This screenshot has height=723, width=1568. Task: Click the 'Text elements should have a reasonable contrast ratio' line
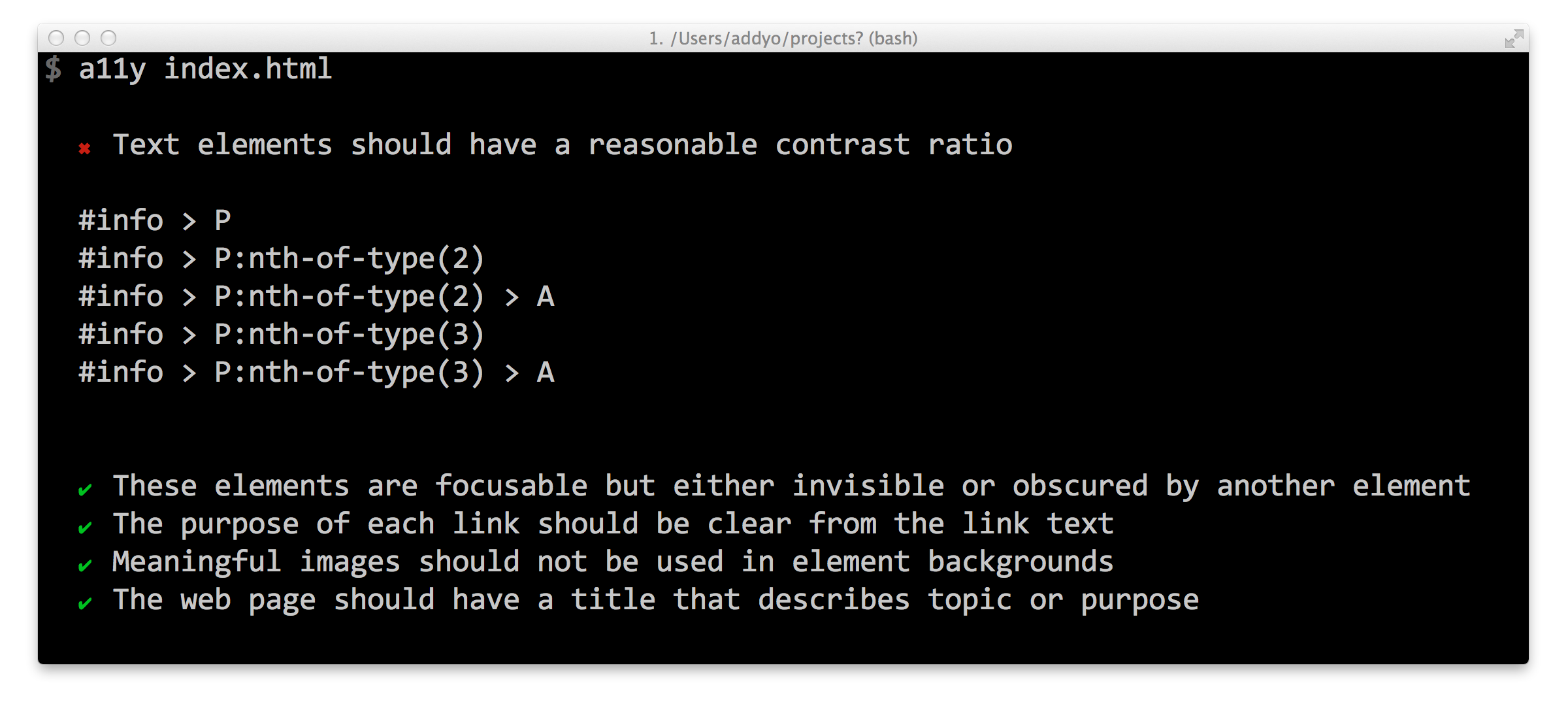pyautogui.click(x=563, y=145)
